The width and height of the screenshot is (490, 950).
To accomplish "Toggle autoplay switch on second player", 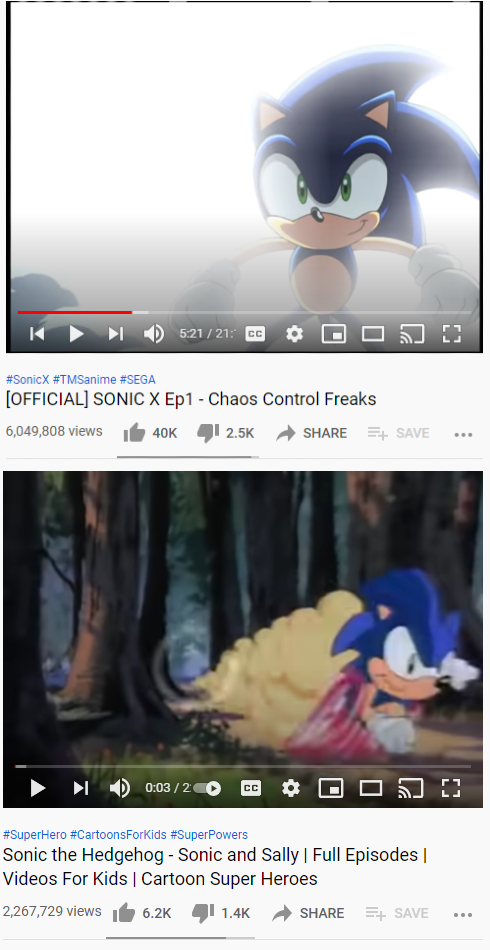I will [208, 788].
